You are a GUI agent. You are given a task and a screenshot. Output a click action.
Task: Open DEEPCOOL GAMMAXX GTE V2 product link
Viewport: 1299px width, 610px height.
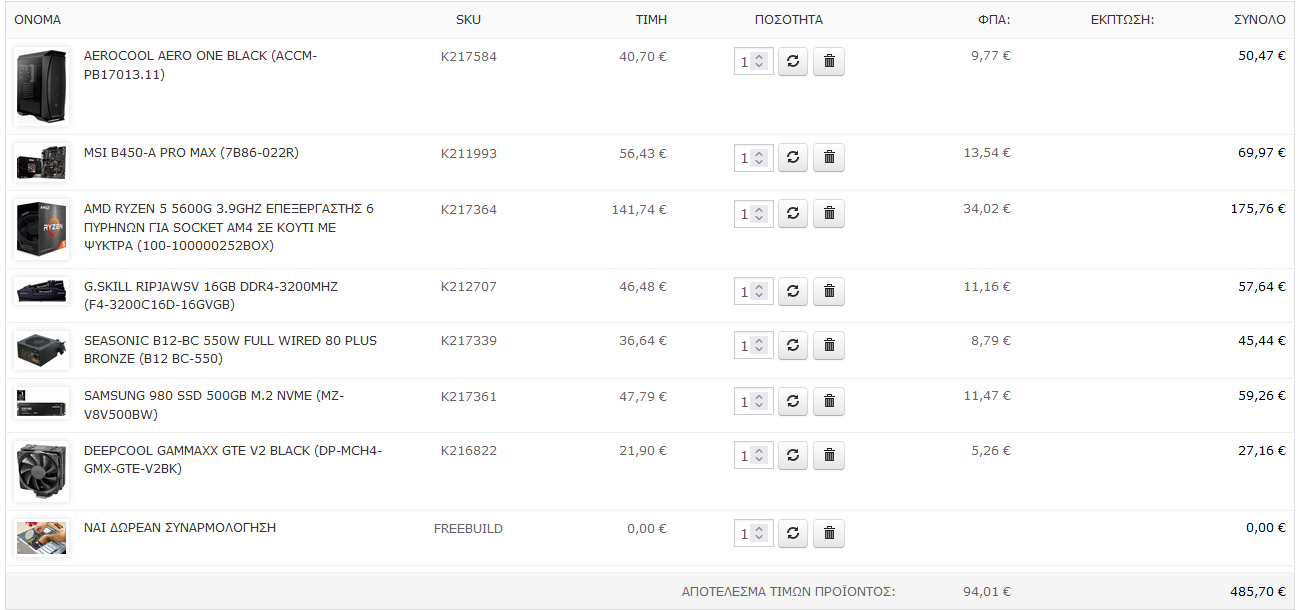click(233, 459)
